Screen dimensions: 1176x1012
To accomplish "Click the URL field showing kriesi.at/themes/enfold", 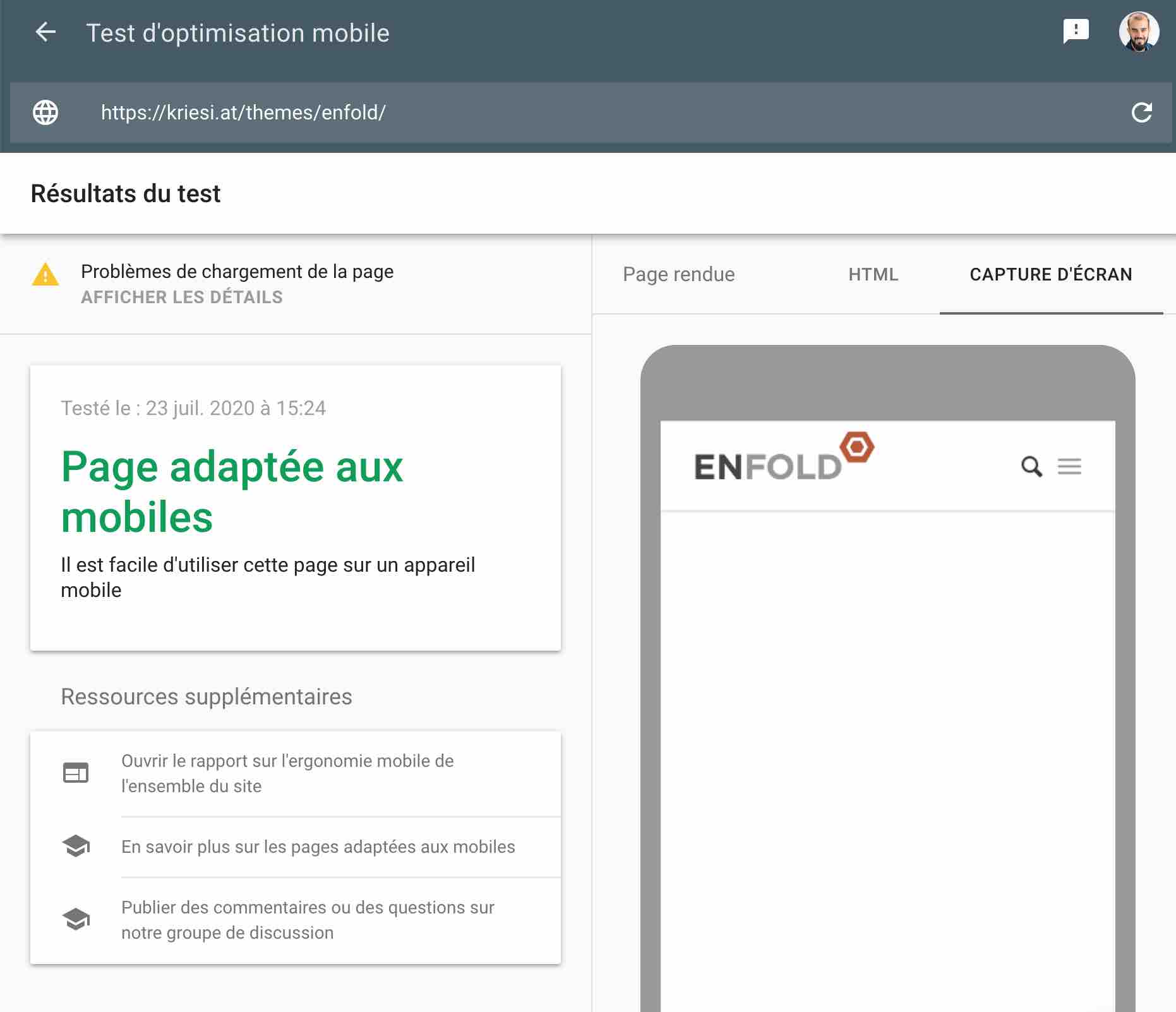I will pyautogui.click(x=243, y=114).
